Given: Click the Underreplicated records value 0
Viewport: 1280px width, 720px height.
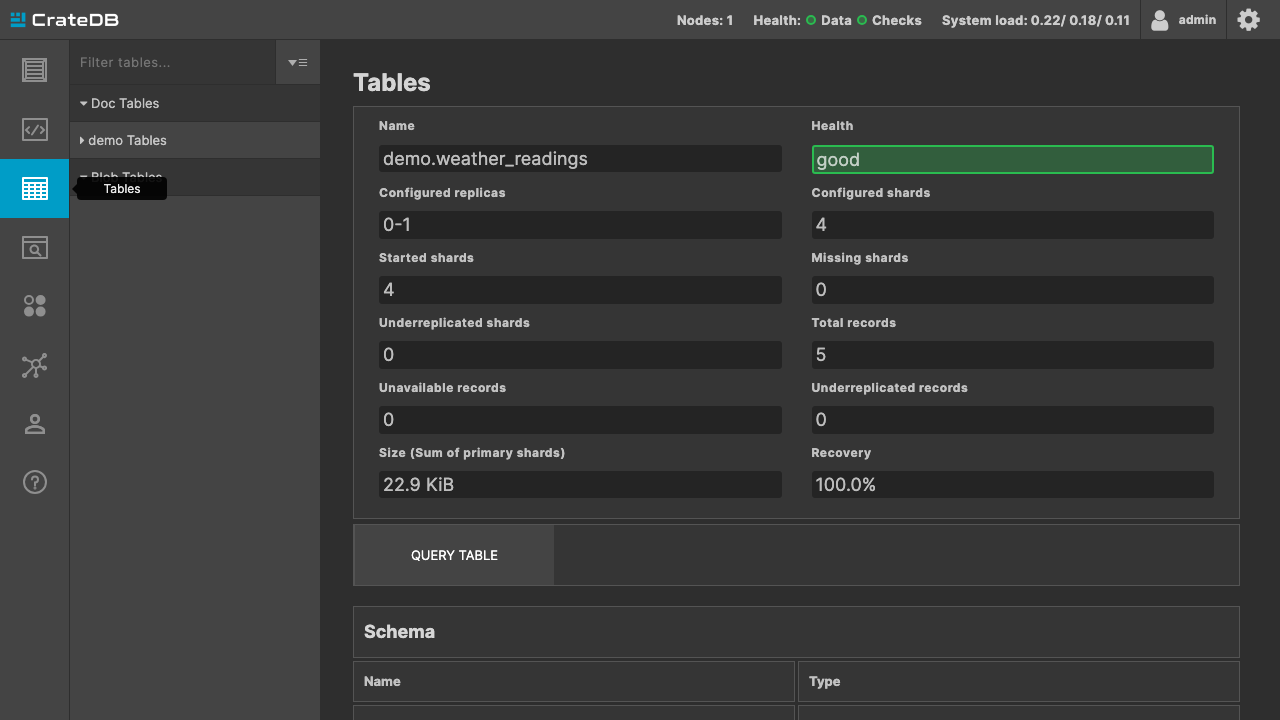Looking at the screenshot, I should pyautogui.click(x=1012, y=419).
